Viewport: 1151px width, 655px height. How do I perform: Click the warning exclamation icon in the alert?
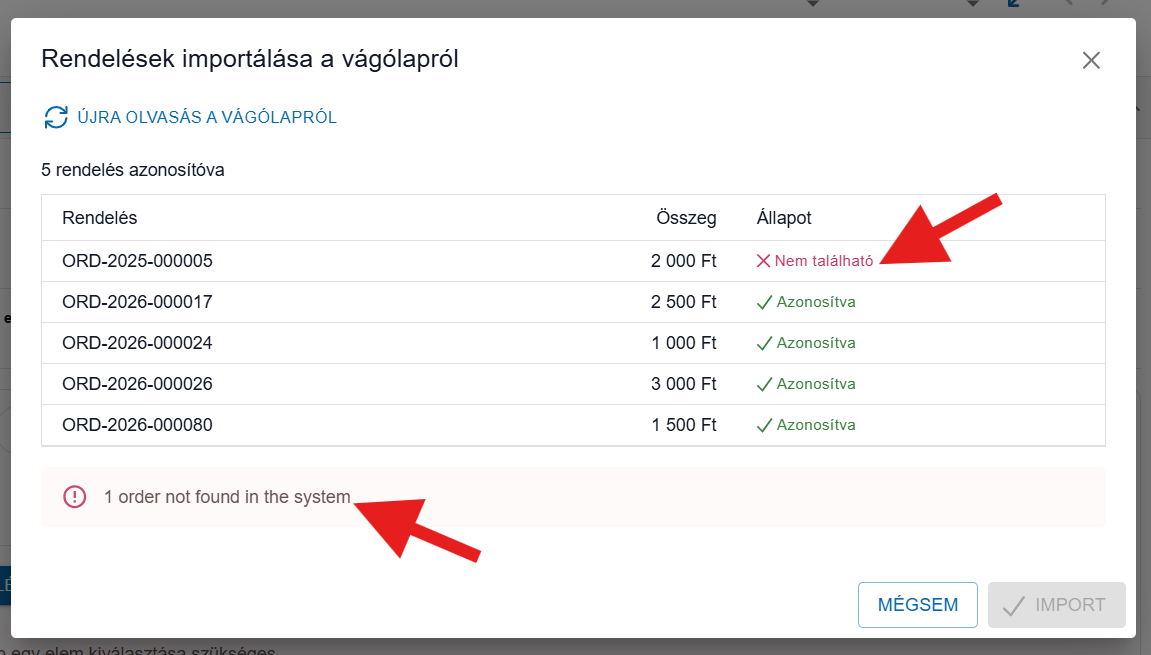(75, 497)
